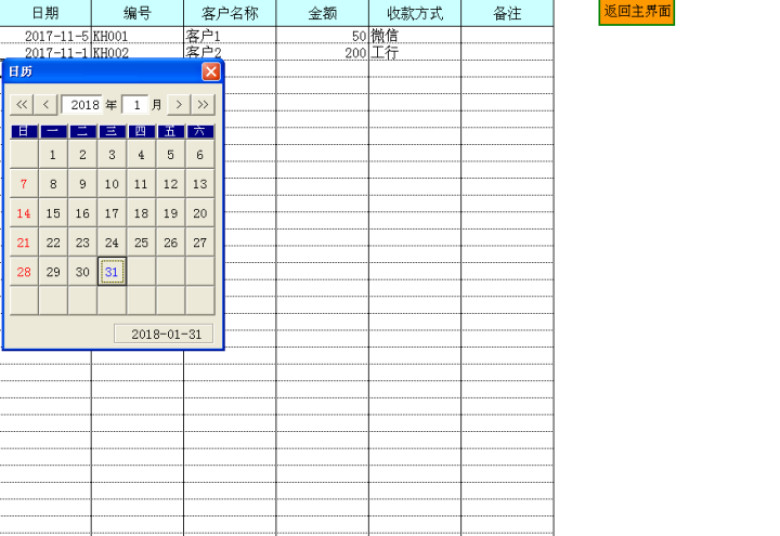This screenshot has height=536, width=780.
Task: Select the cell 客户2
Action: point(230,52)
